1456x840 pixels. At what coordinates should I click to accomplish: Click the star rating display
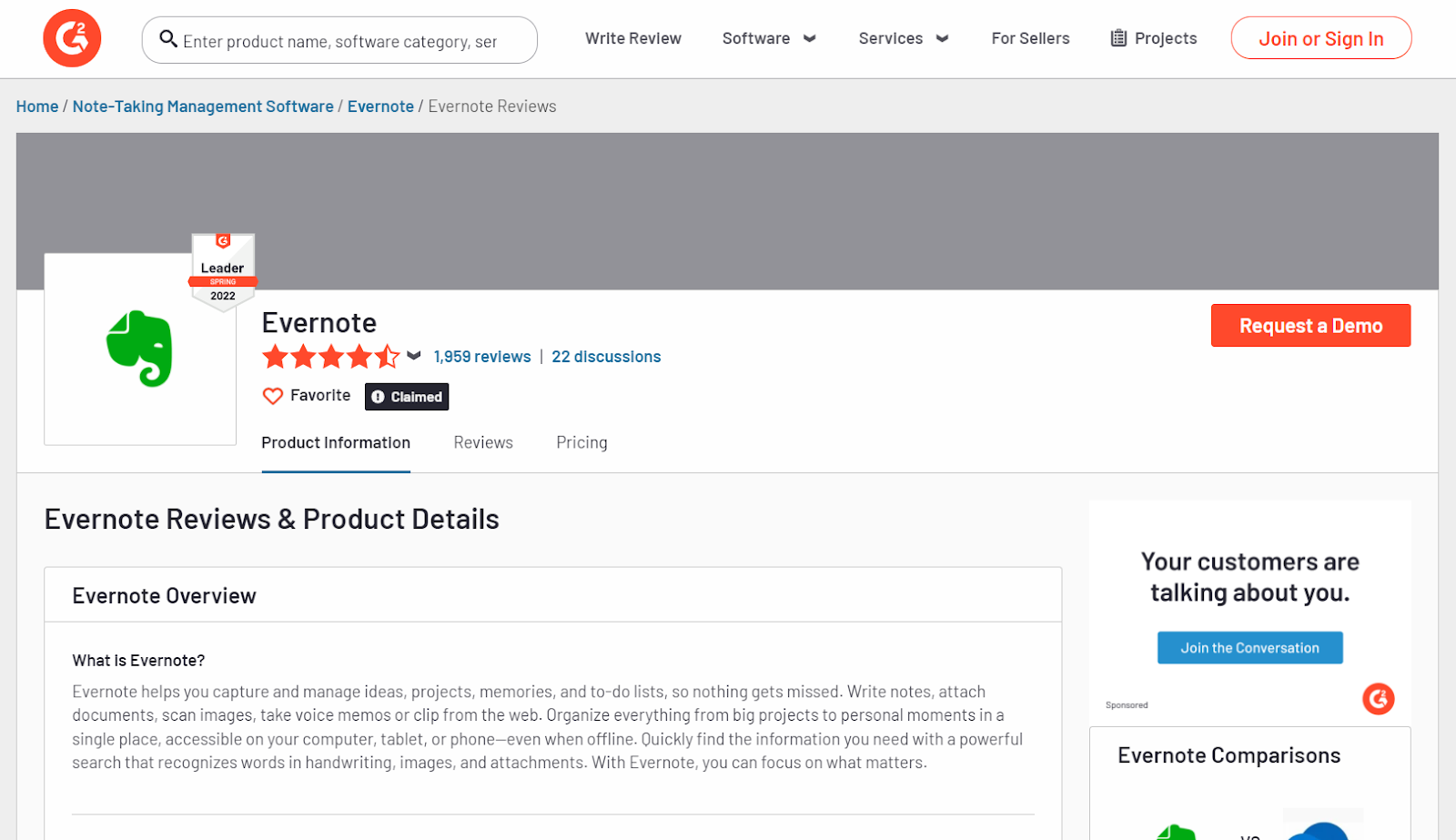point(331,357)
